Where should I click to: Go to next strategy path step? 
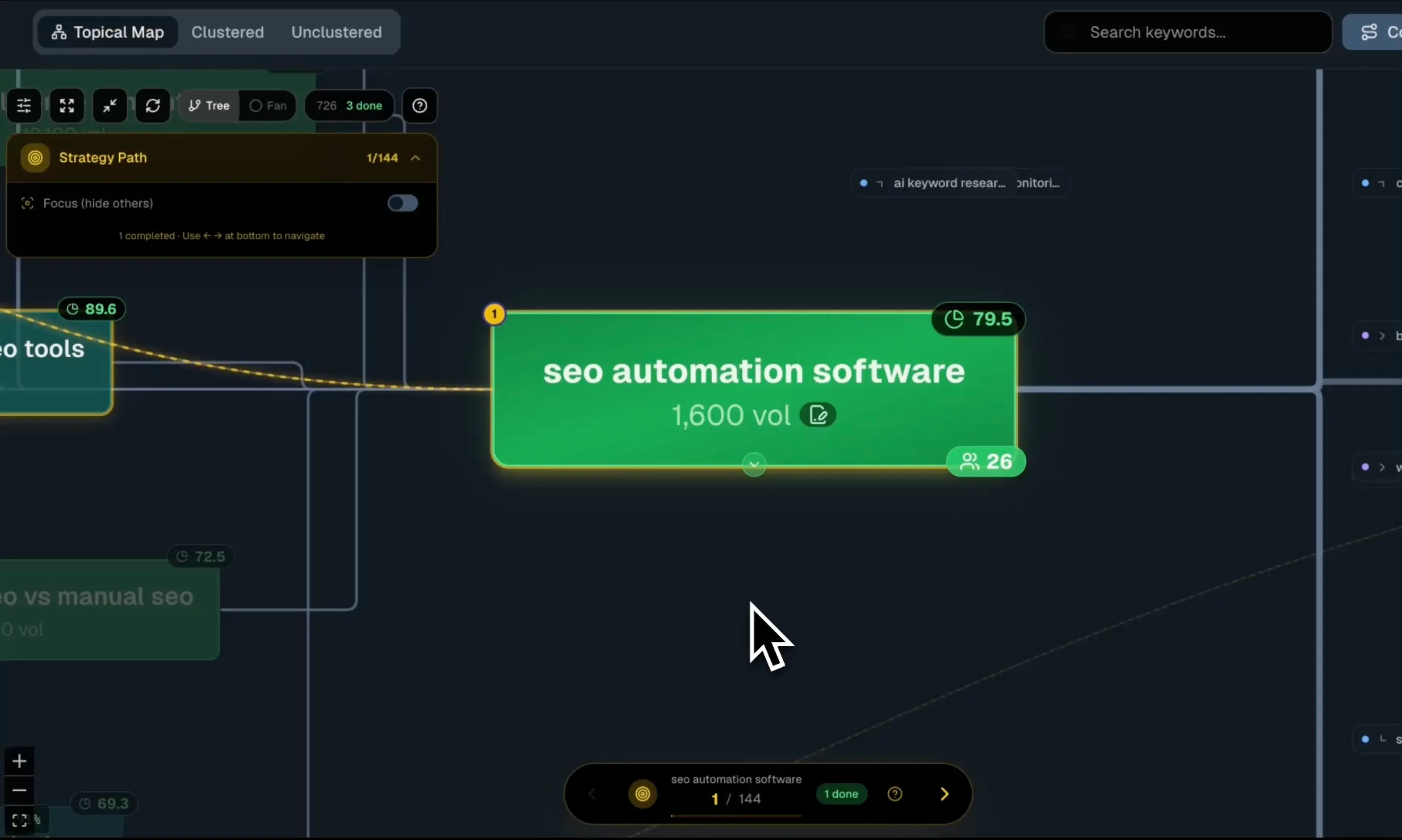tap(943, 795)
